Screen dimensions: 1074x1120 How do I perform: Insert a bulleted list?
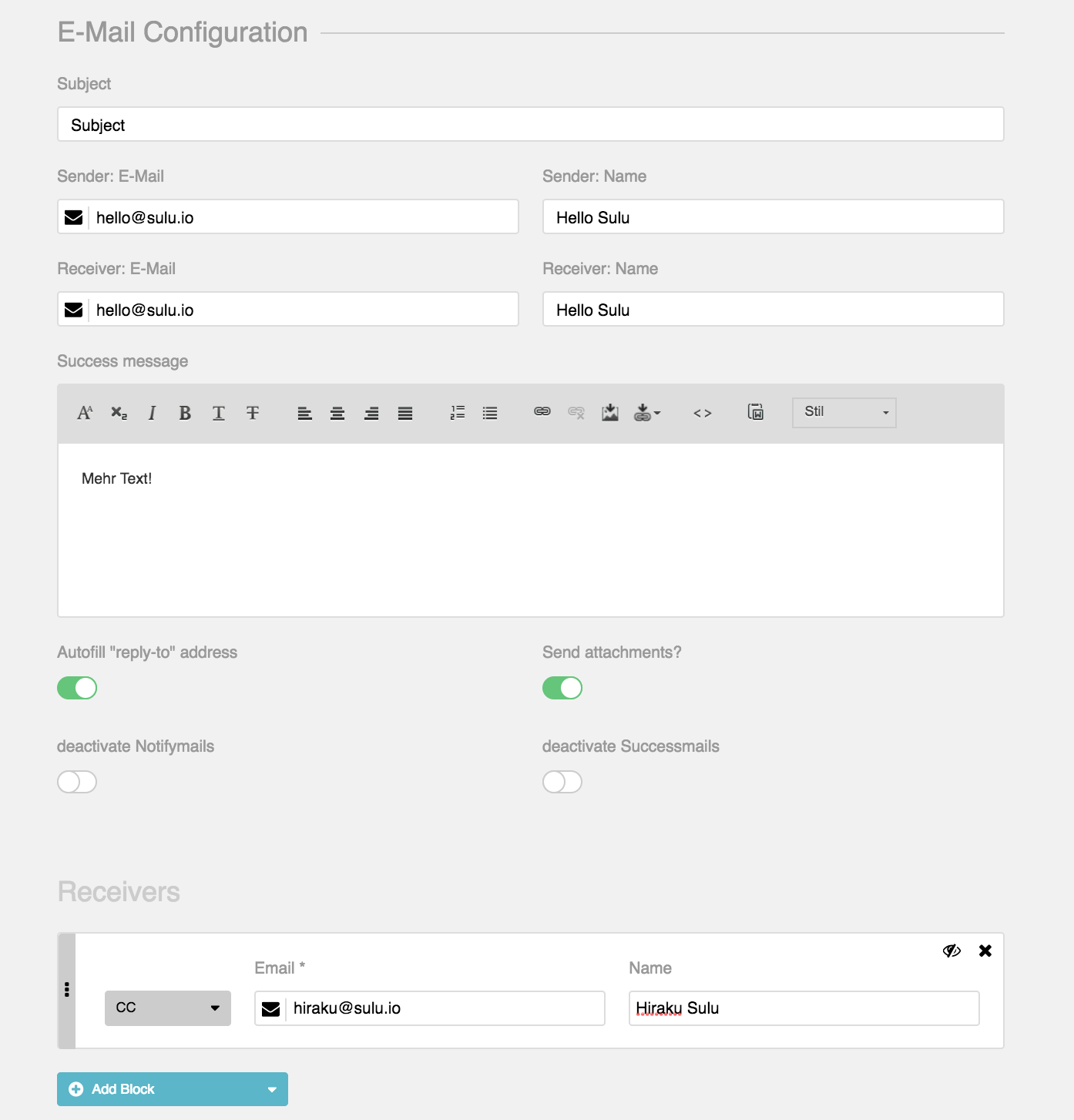490,414
